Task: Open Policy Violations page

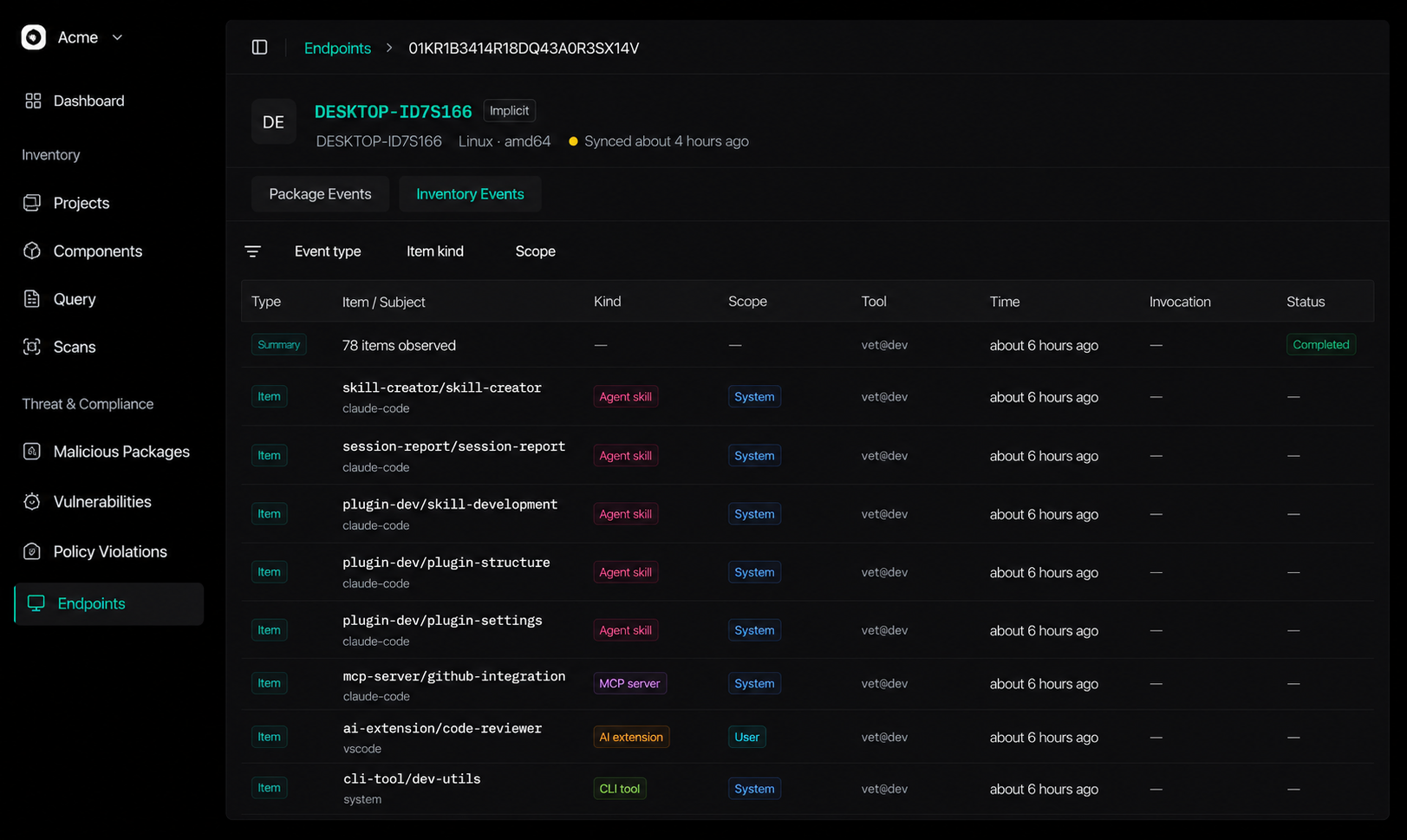Action: pyautogui.click(x=110, y=551)
